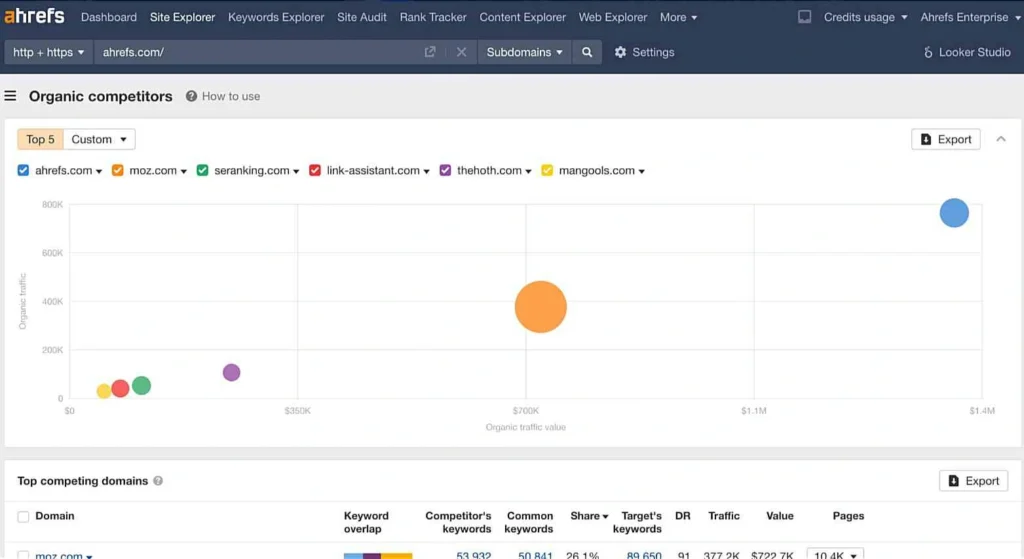Click the Settings gear icon
This screenshot has height=559, width=1024.
coord(620,52)
